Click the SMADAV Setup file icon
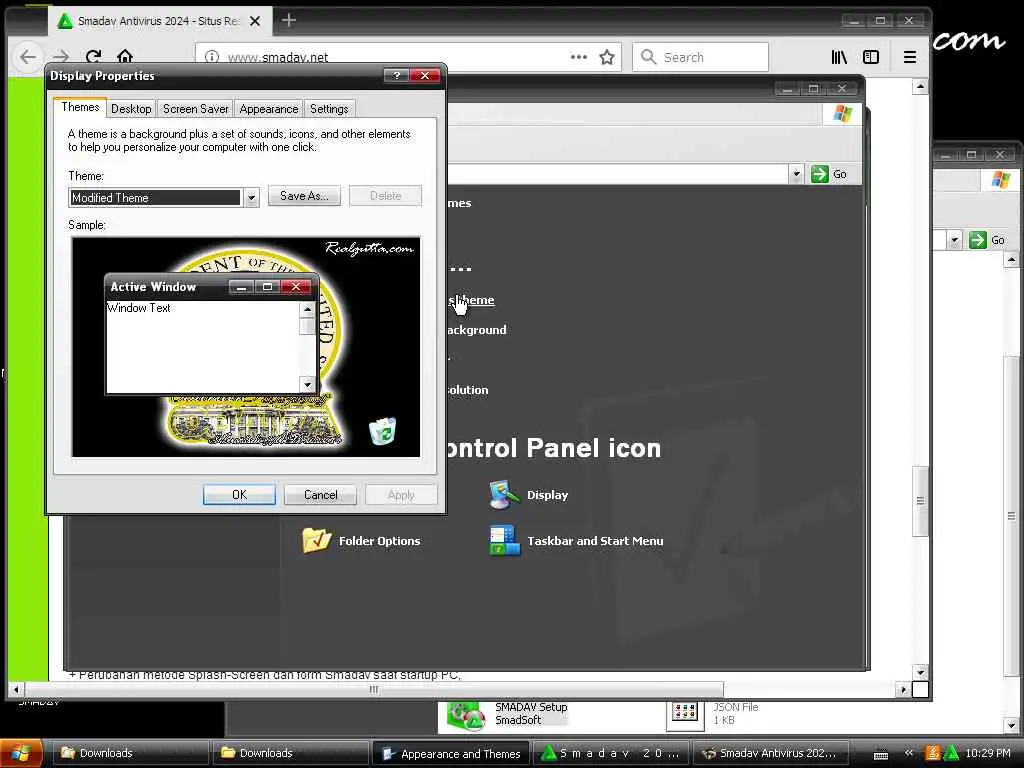Image resolution: width=1024 pixels, height=768 pixels. click(465, 715)
